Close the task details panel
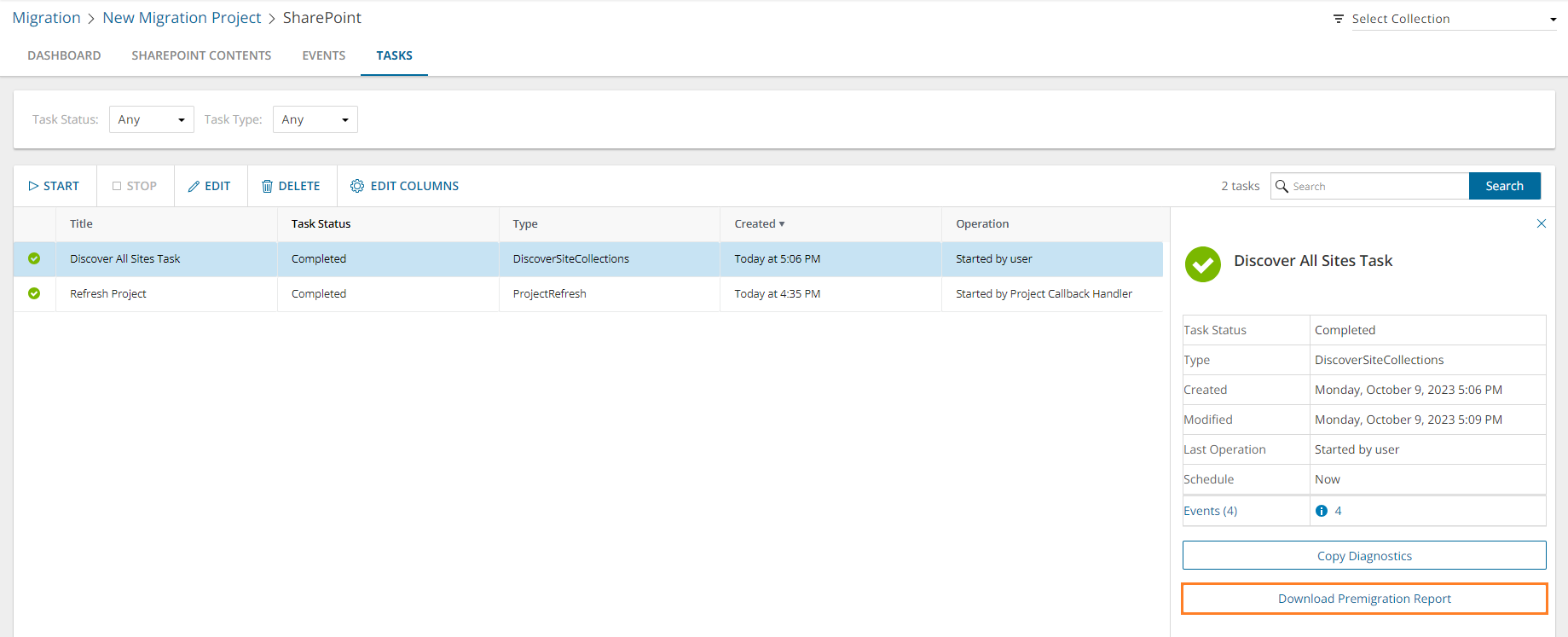1568x637 pixels. pos(1541,223)
